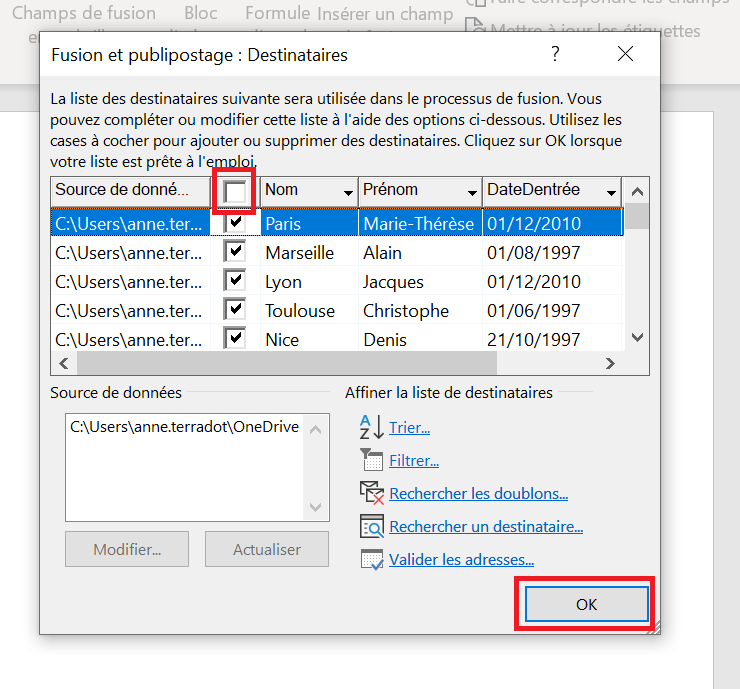The width and height of the screenshot is (740, 689).
Task: Click the Rechercher un destinataire icon
Action: click(x=371, y=526)
